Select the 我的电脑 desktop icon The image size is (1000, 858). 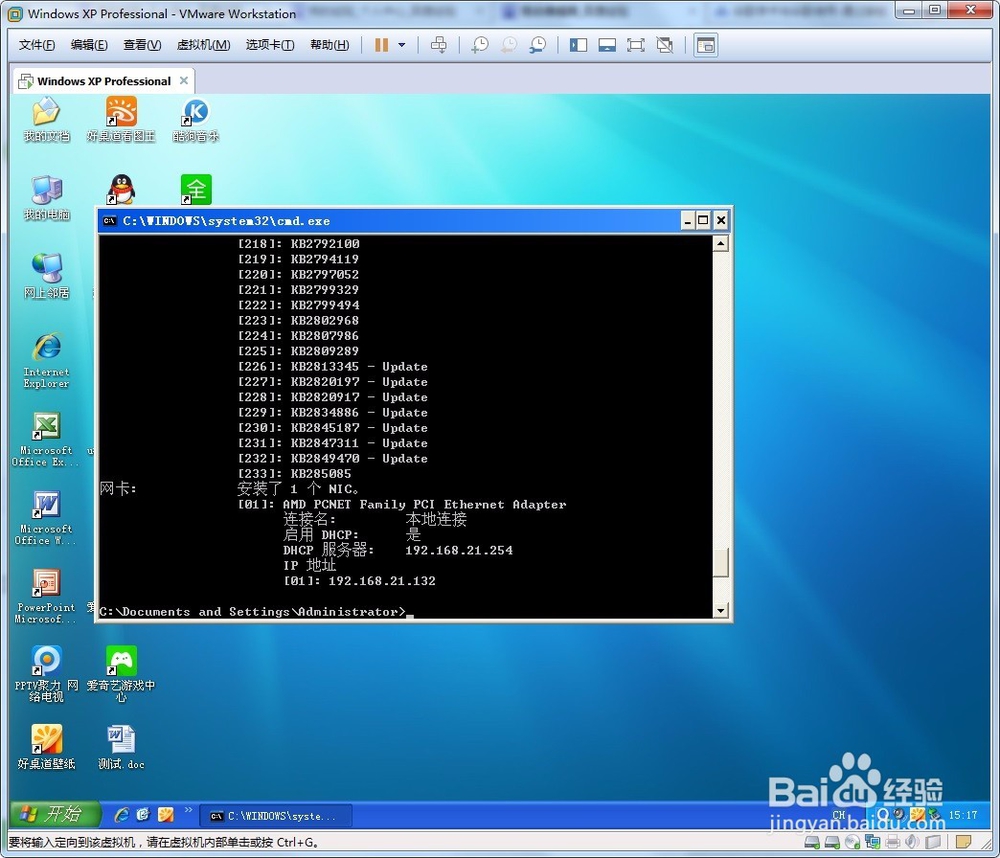tap(47, 198)
